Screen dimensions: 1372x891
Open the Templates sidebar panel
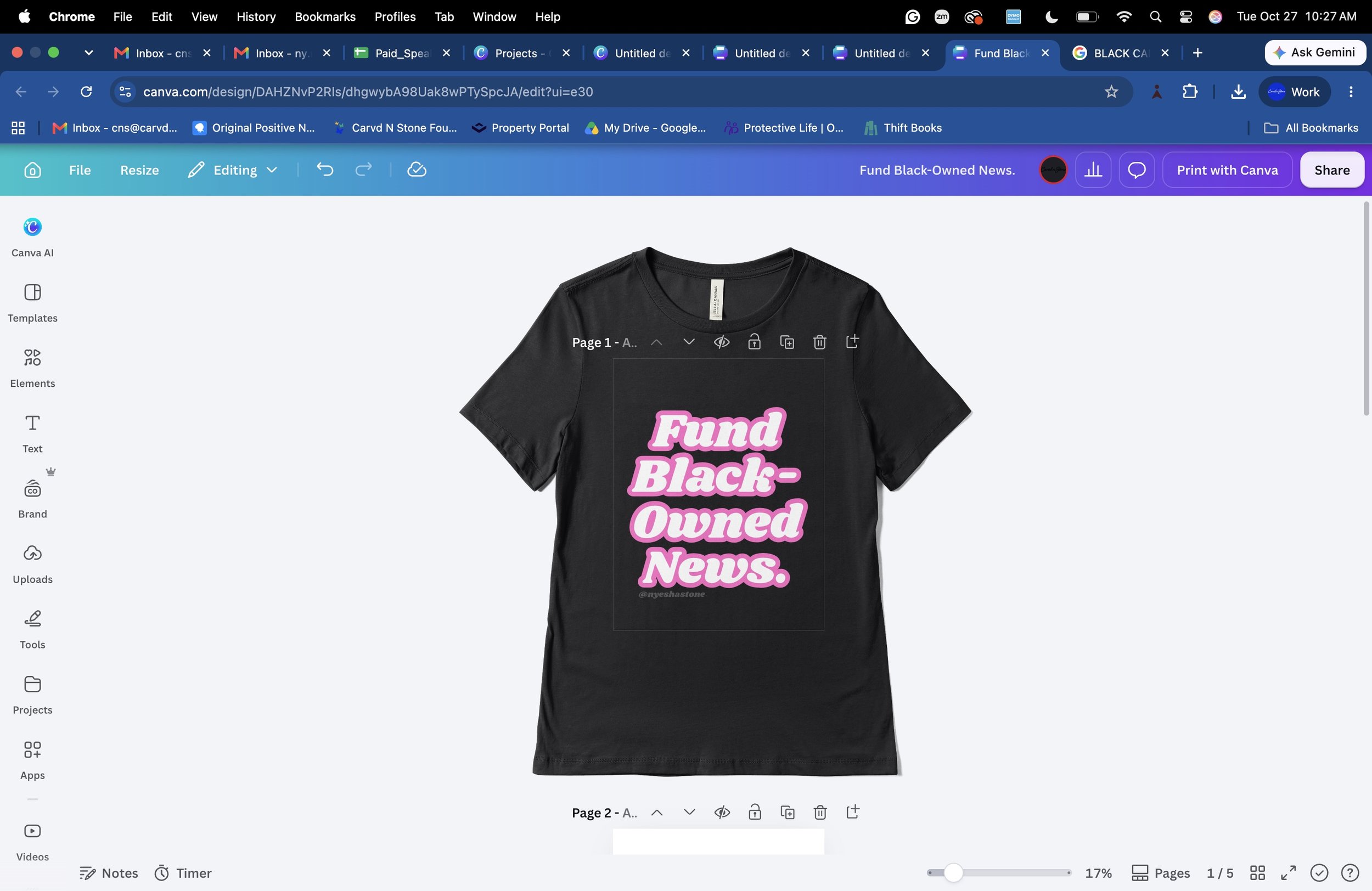click(x=32, y=302)
